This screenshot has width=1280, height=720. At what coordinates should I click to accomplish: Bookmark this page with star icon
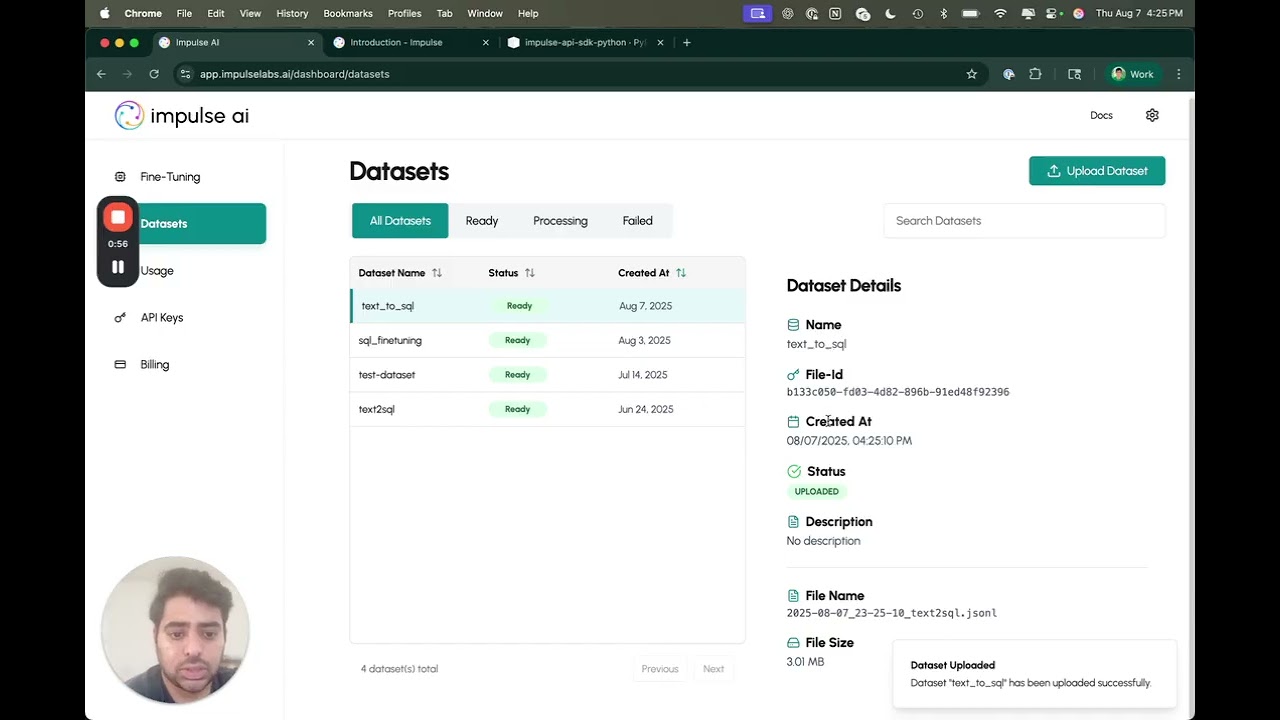(x=971, y=74)
